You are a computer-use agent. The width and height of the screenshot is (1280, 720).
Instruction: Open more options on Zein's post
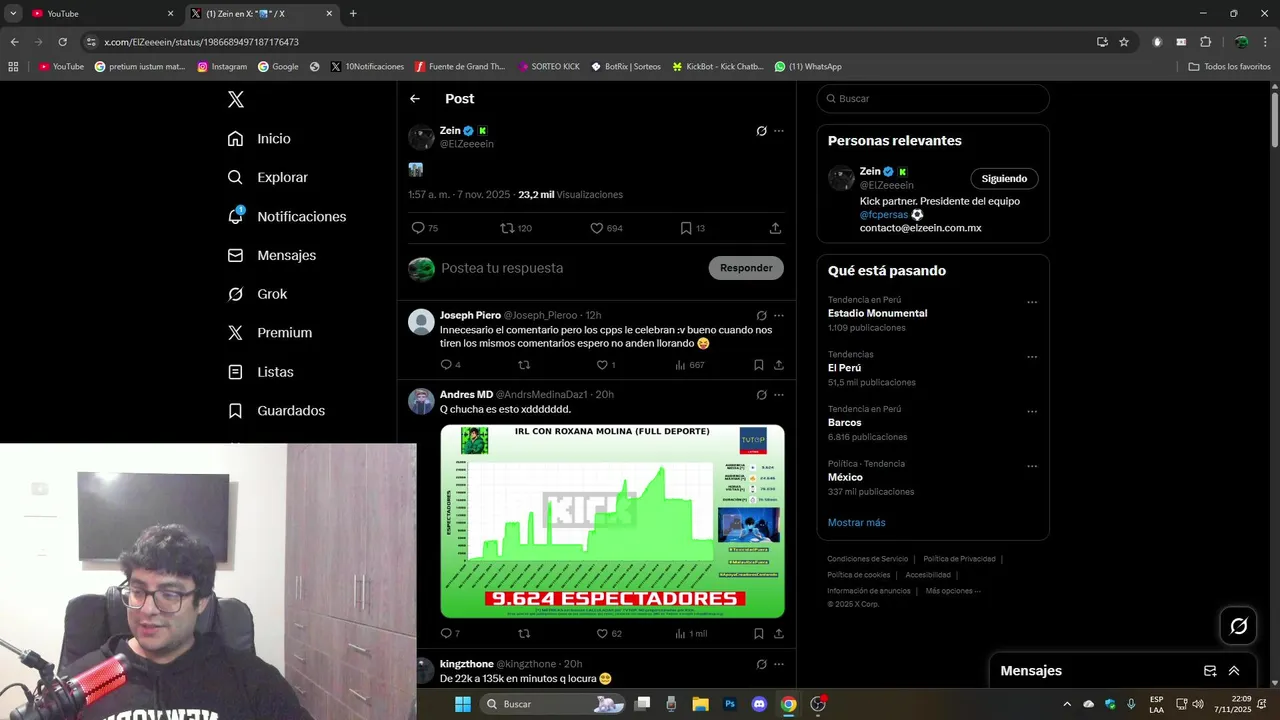779,131
